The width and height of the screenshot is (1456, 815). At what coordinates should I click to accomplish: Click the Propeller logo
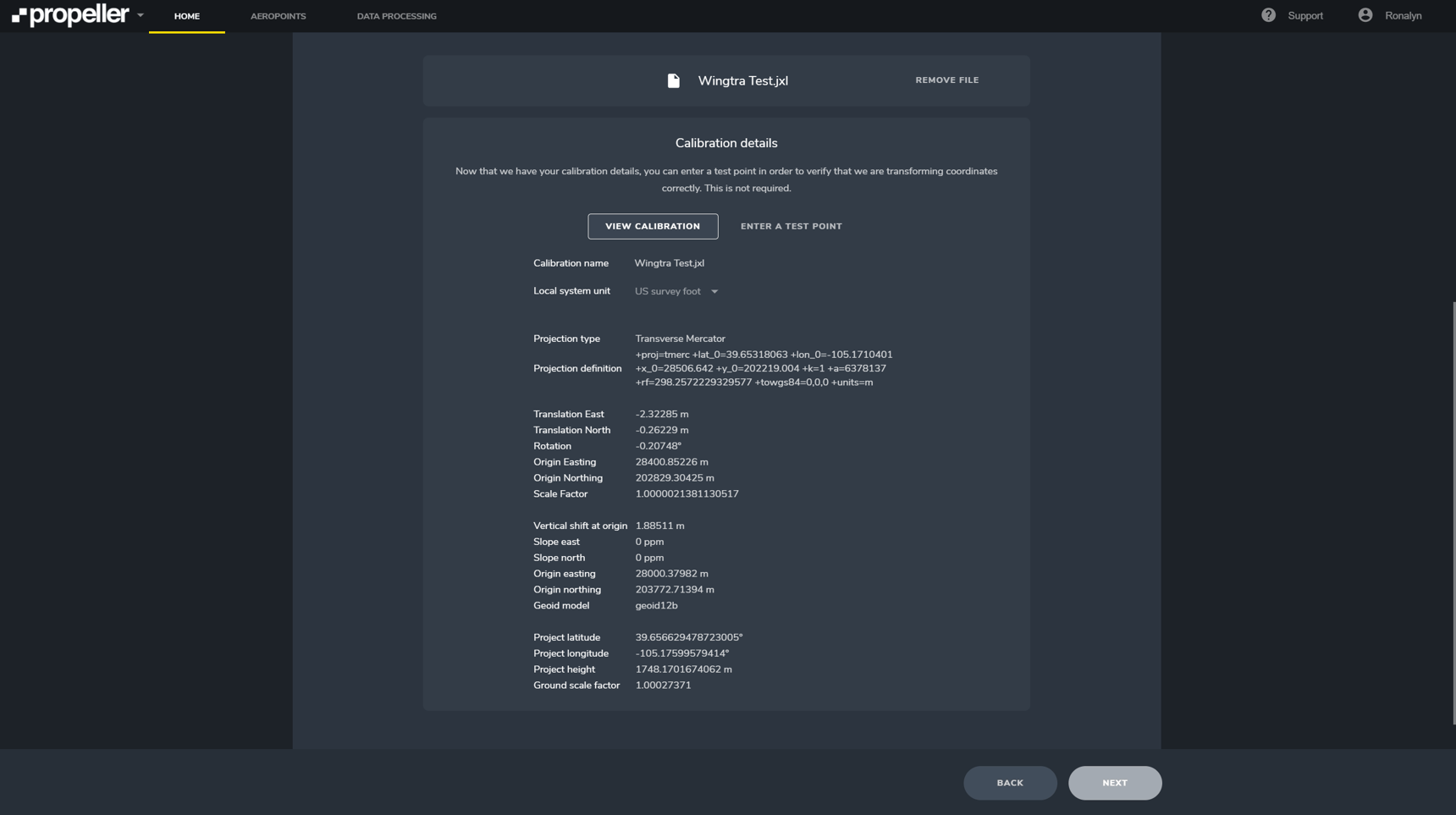click(x=70, y=15)
